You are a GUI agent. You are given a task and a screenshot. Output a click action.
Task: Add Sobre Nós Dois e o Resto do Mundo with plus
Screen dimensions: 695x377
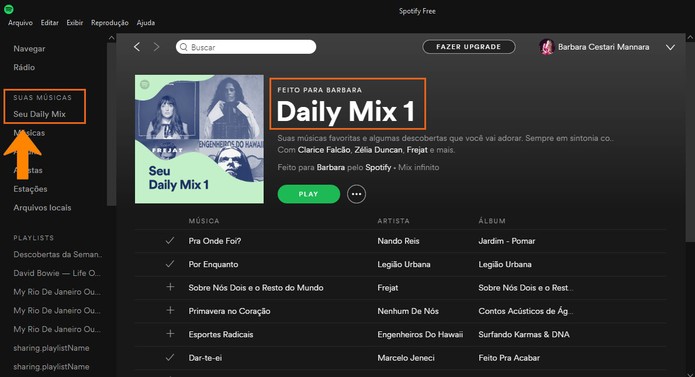click(170, 287)
